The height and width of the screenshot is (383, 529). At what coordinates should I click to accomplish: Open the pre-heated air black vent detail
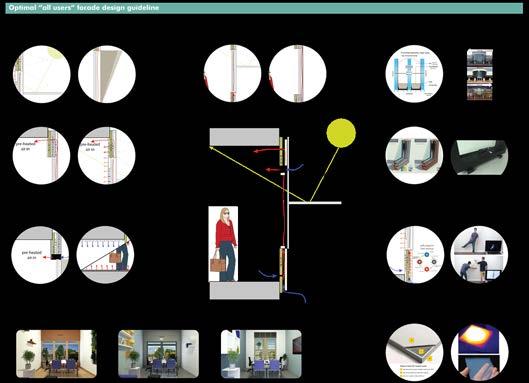40,255
